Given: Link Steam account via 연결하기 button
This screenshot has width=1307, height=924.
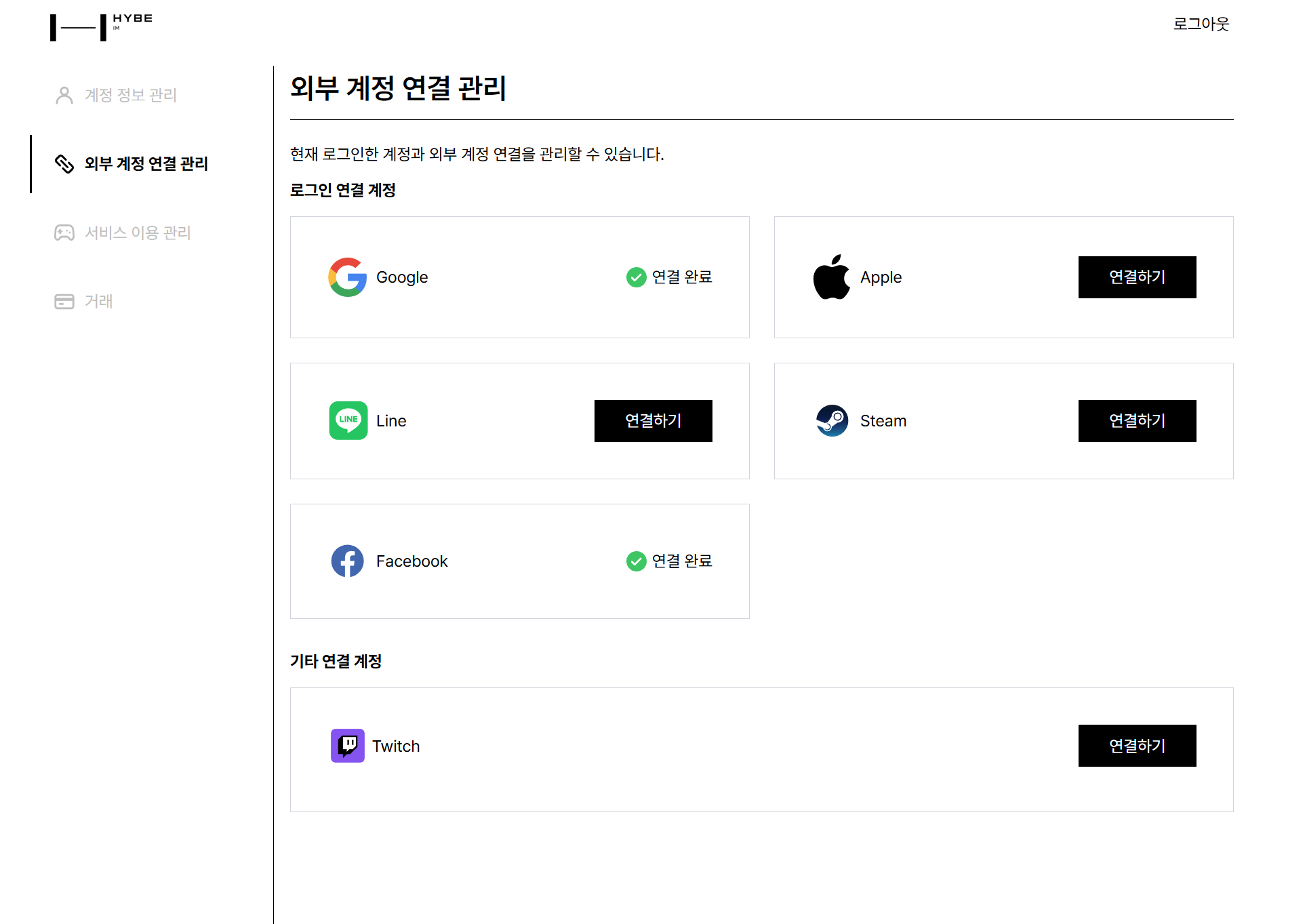Looking at the screenshot, I should pos(1137,420).
